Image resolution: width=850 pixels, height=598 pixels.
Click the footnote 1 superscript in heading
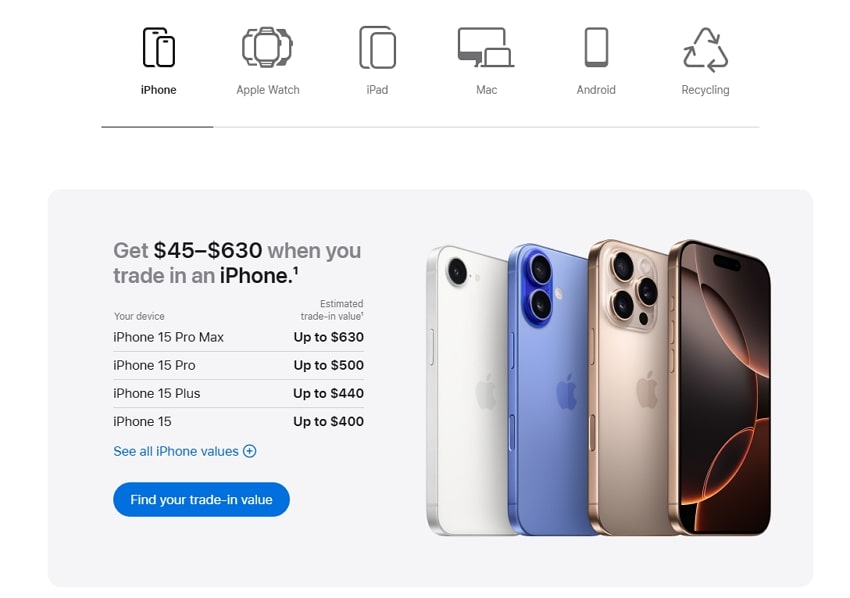click(296, 269)
